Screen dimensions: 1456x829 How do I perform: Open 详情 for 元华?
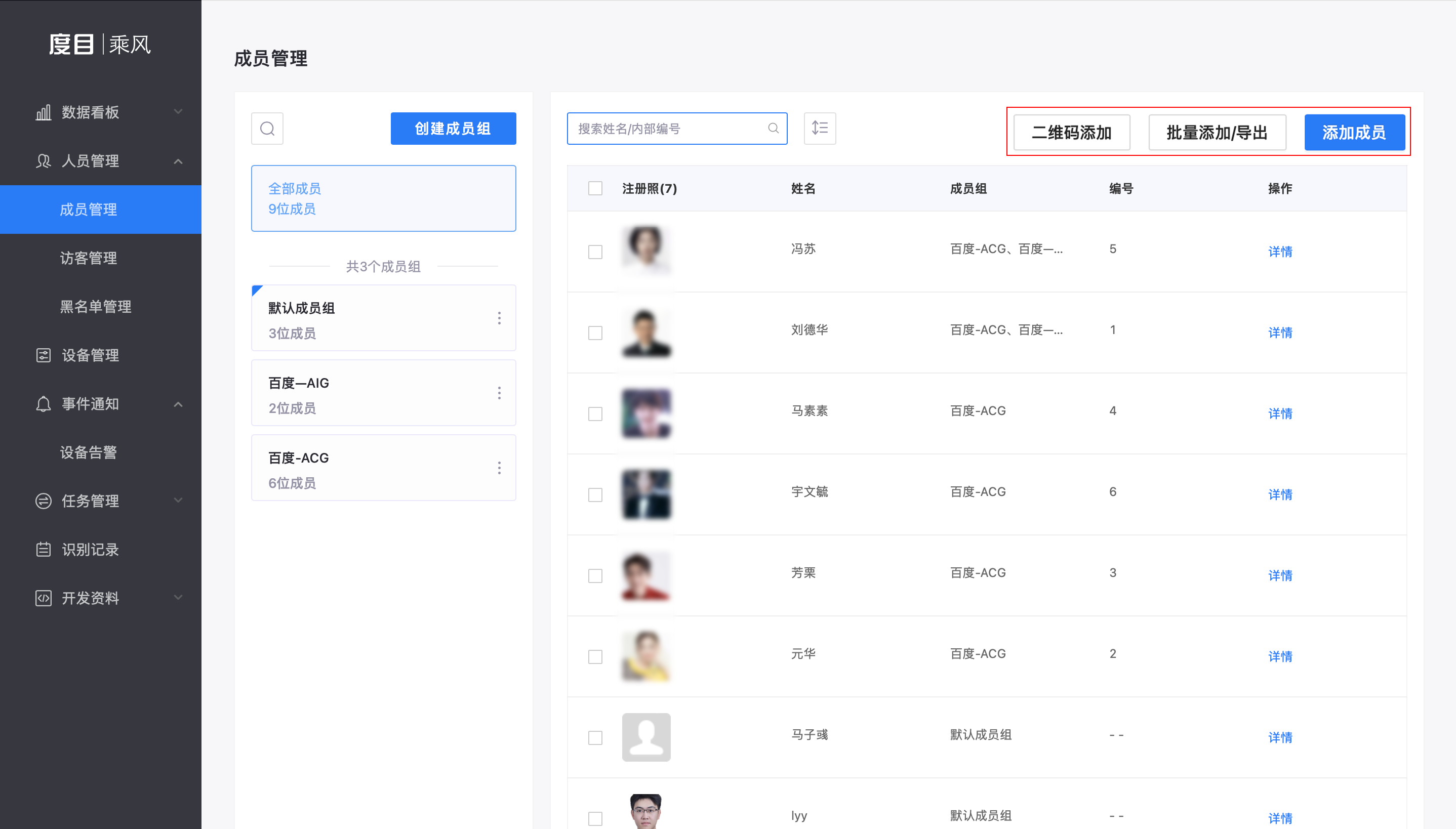(1280, 656)
